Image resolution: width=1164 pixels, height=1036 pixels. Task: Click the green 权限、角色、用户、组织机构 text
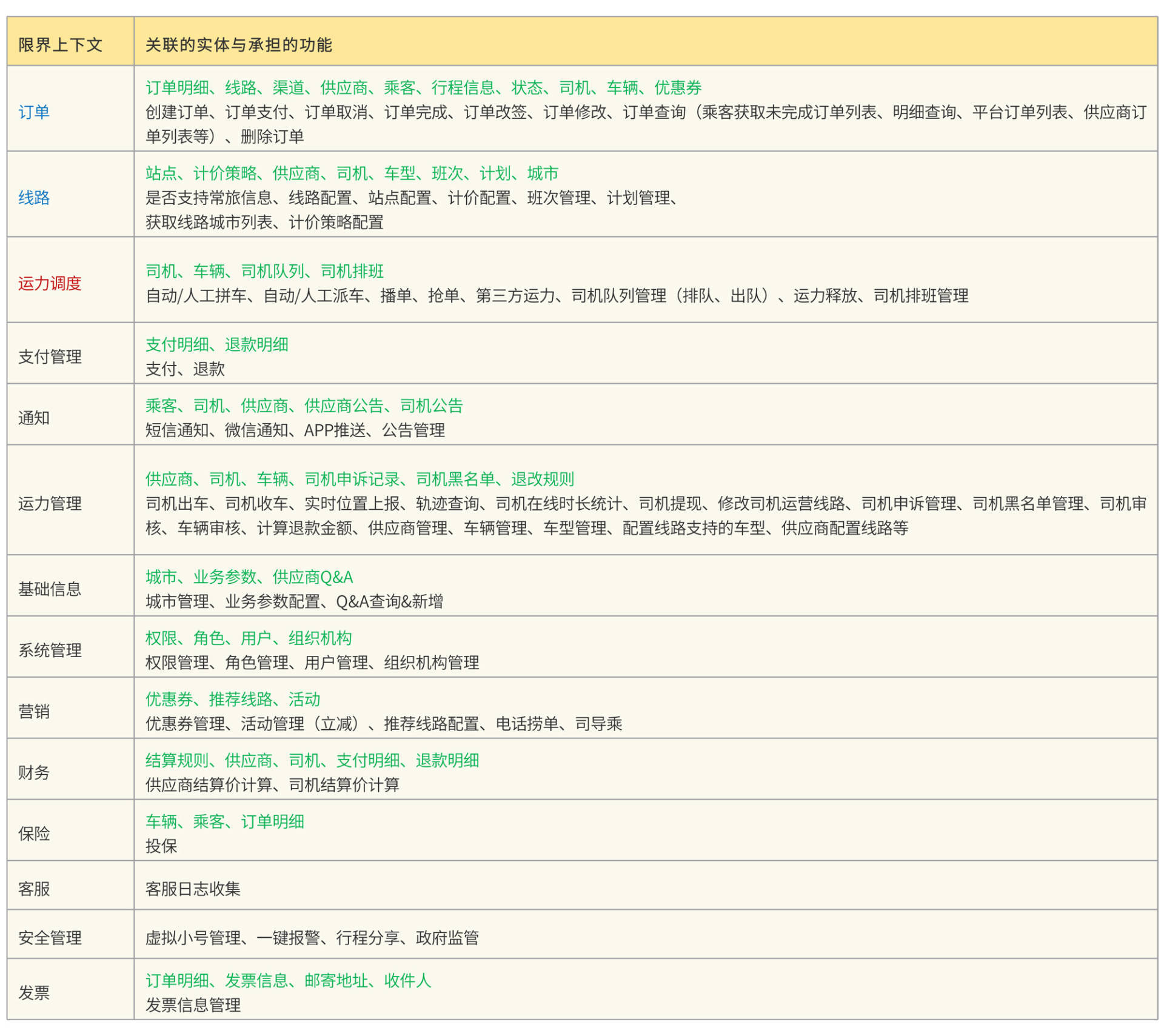click(x=249, y=638)
